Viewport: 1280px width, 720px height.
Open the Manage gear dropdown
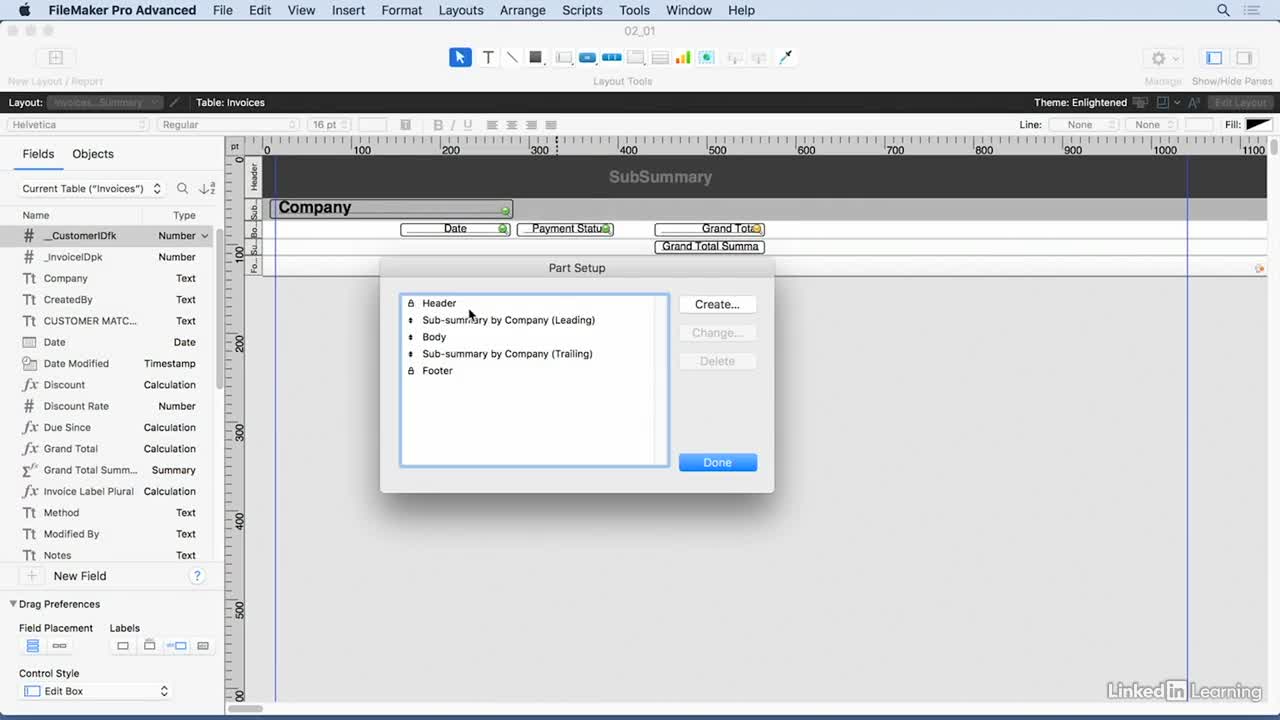pyautogui.click(x=1164, y=58)
